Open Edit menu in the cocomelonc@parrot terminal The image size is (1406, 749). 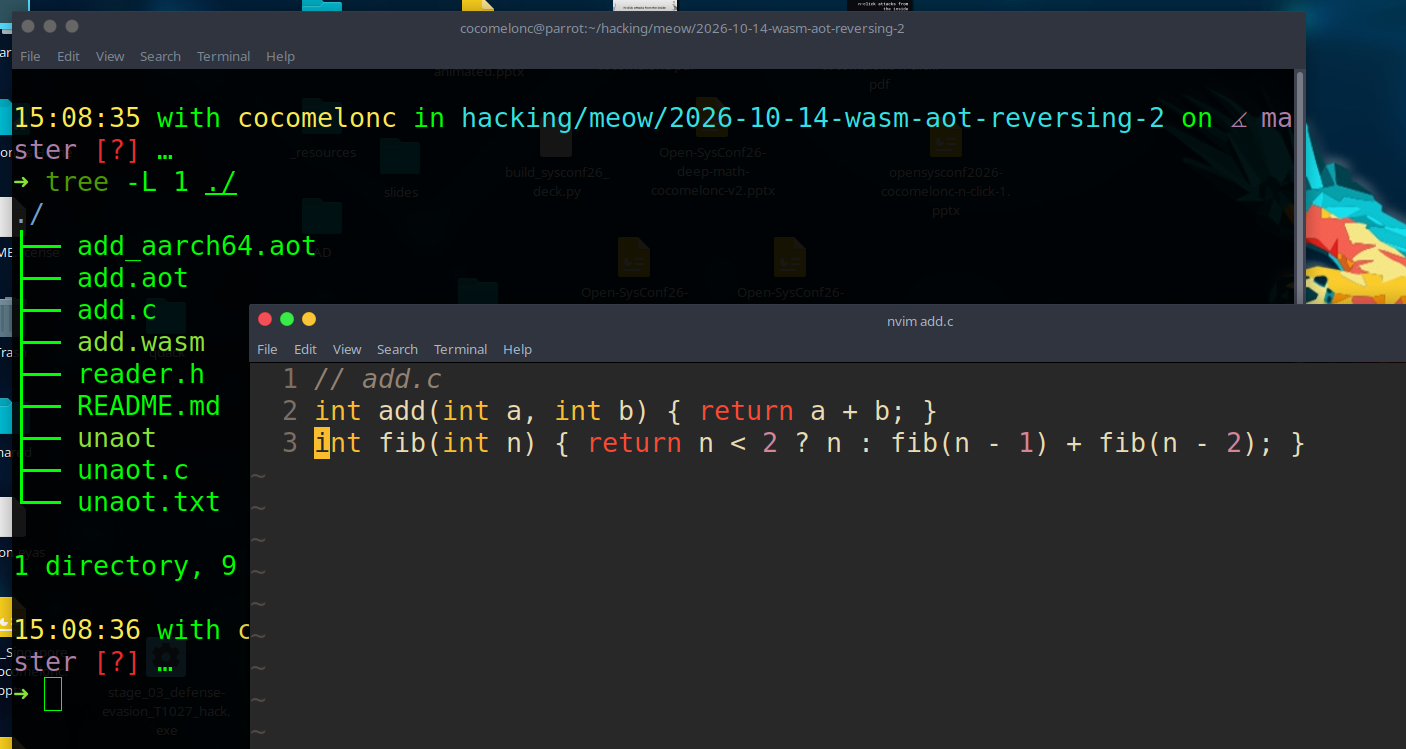coord(68,56)
